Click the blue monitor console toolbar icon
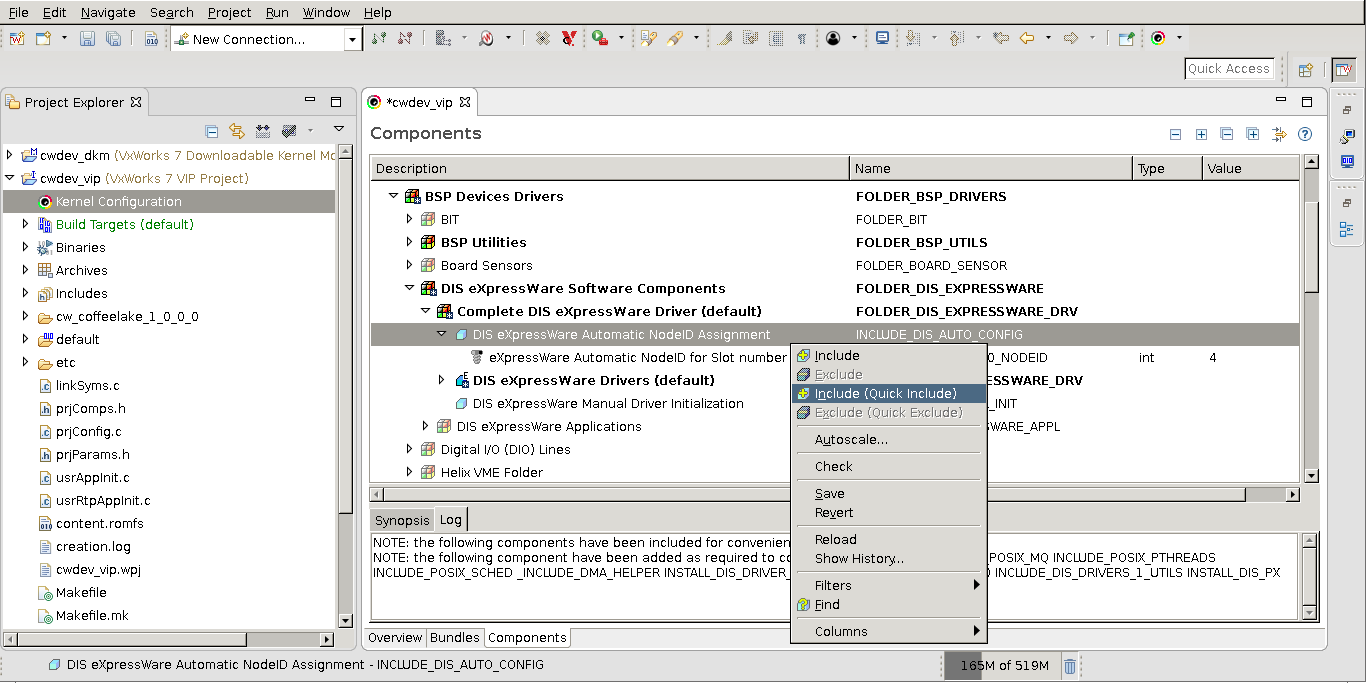 882,39
